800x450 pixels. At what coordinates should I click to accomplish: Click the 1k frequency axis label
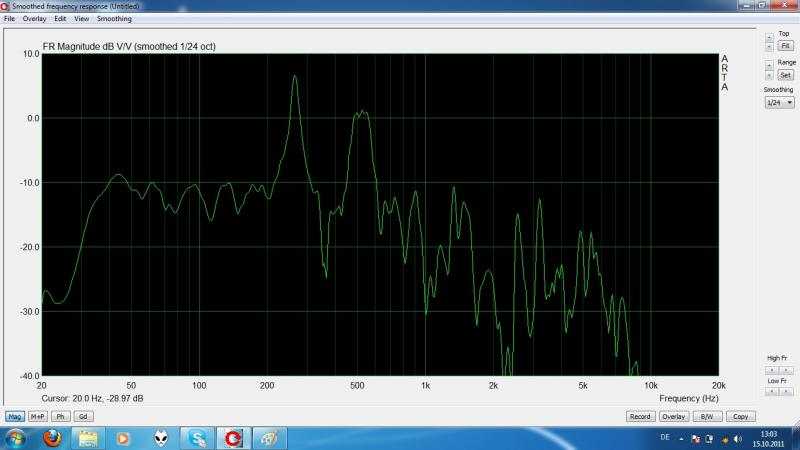point(425,386)
